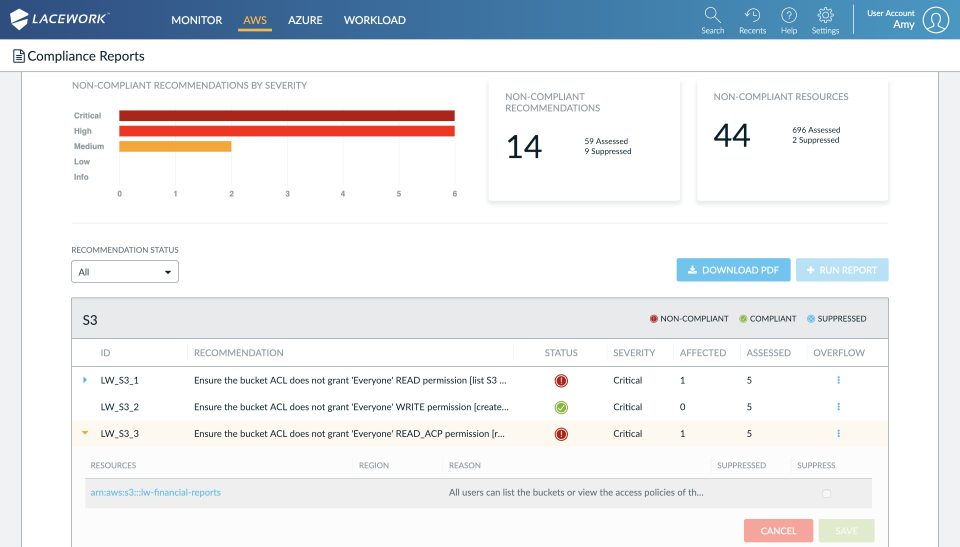
Task: Open the Recommendation Status dropdown
Action: (125, 271)
